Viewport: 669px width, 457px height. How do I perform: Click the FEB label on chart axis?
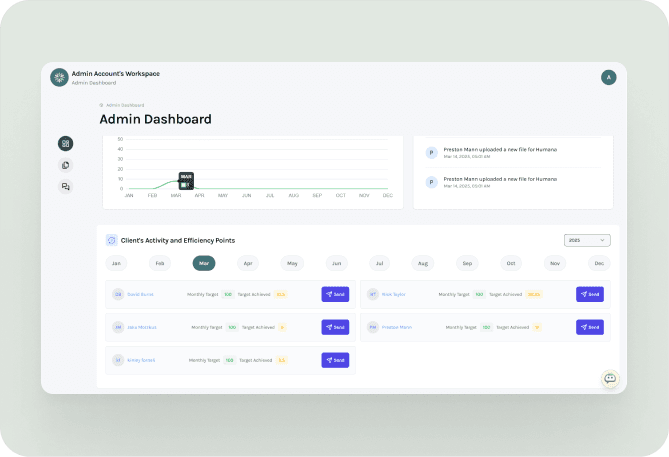point(152,195)
